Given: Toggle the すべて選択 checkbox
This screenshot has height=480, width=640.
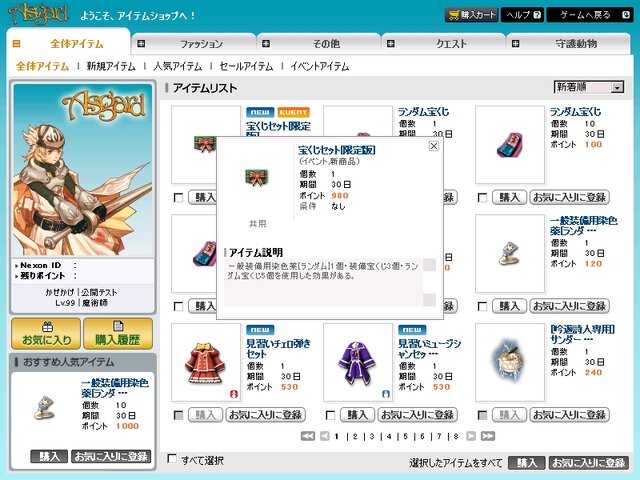Looking at the screenshot, I should [172, 458].
